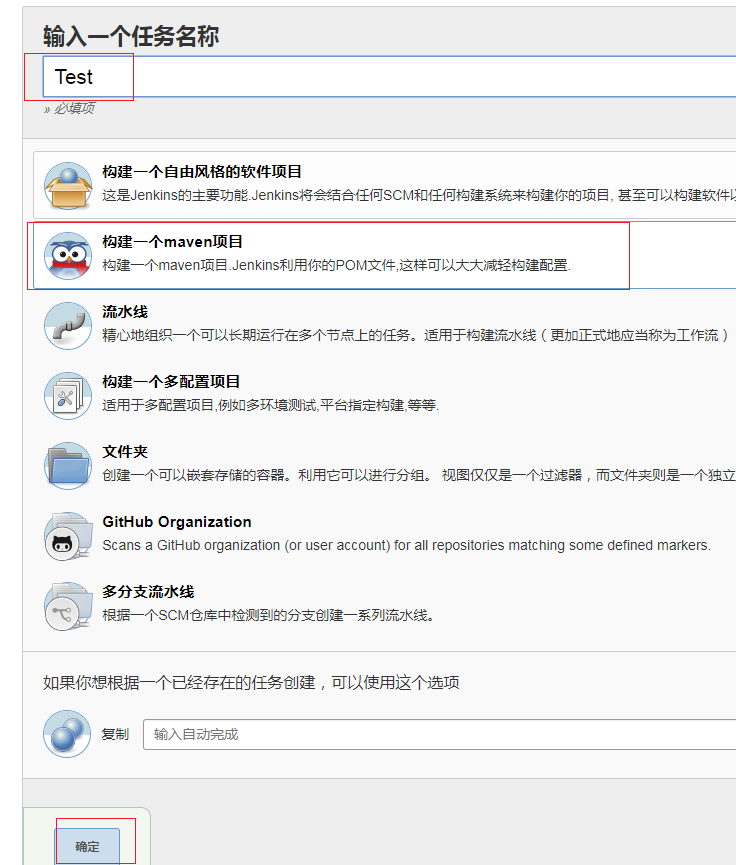
Task: Click the description starting Scans a GitHub organization
Action: point(407,545)
